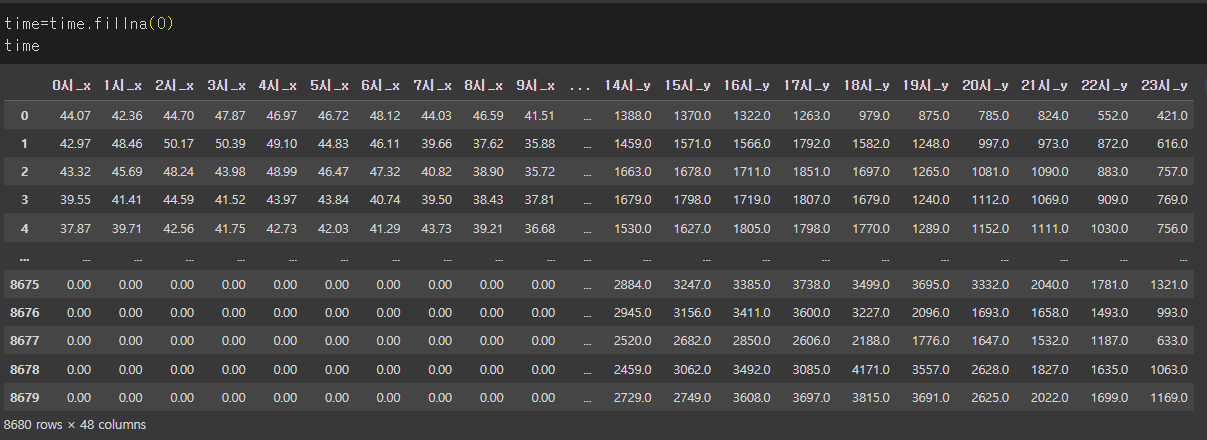Select the 3시_x column header
Screen dimensions: 1207x440
(226, 86)
